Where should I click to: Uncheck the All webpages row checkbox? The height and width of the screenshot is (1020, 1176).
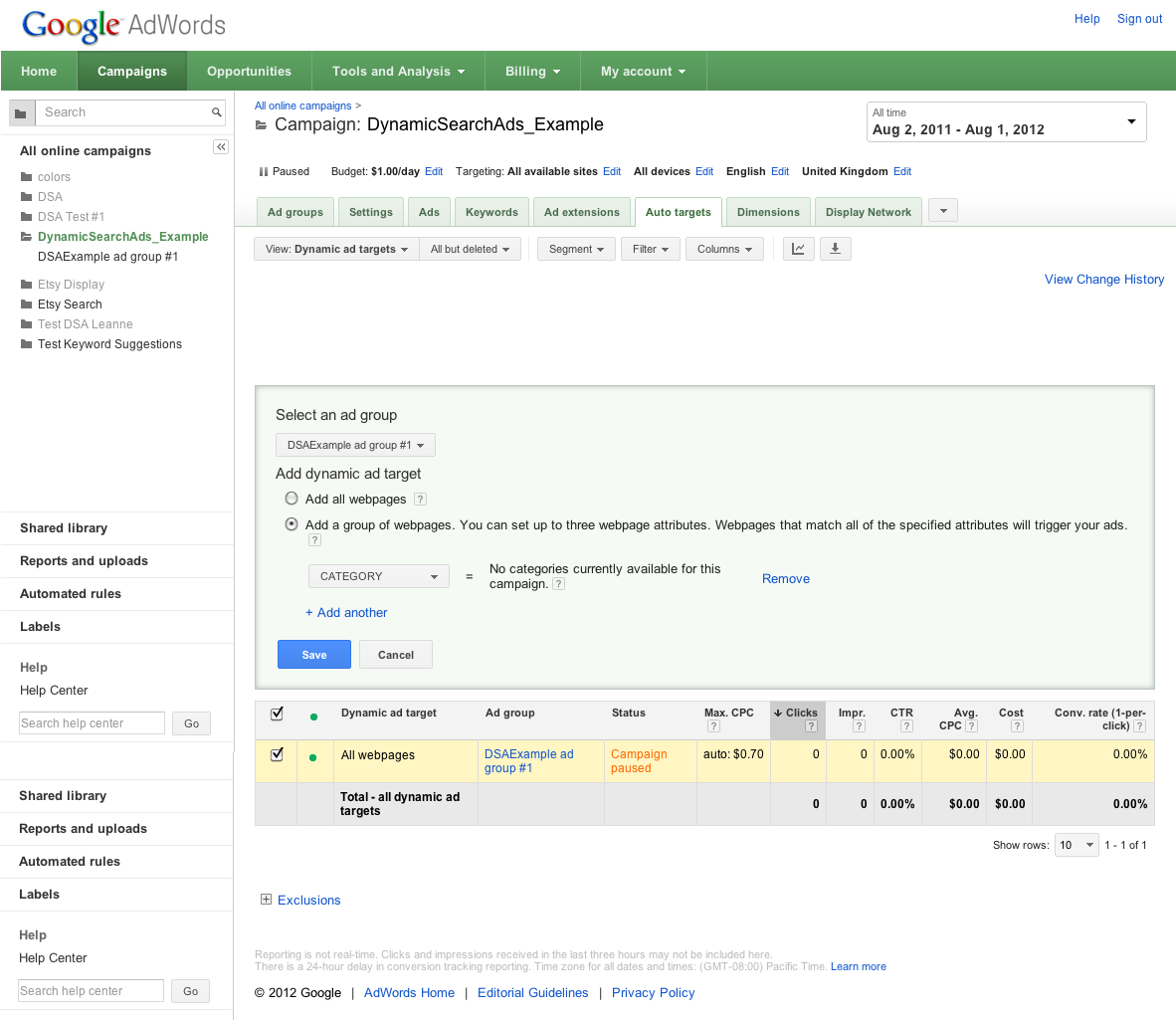pos(277,754)
